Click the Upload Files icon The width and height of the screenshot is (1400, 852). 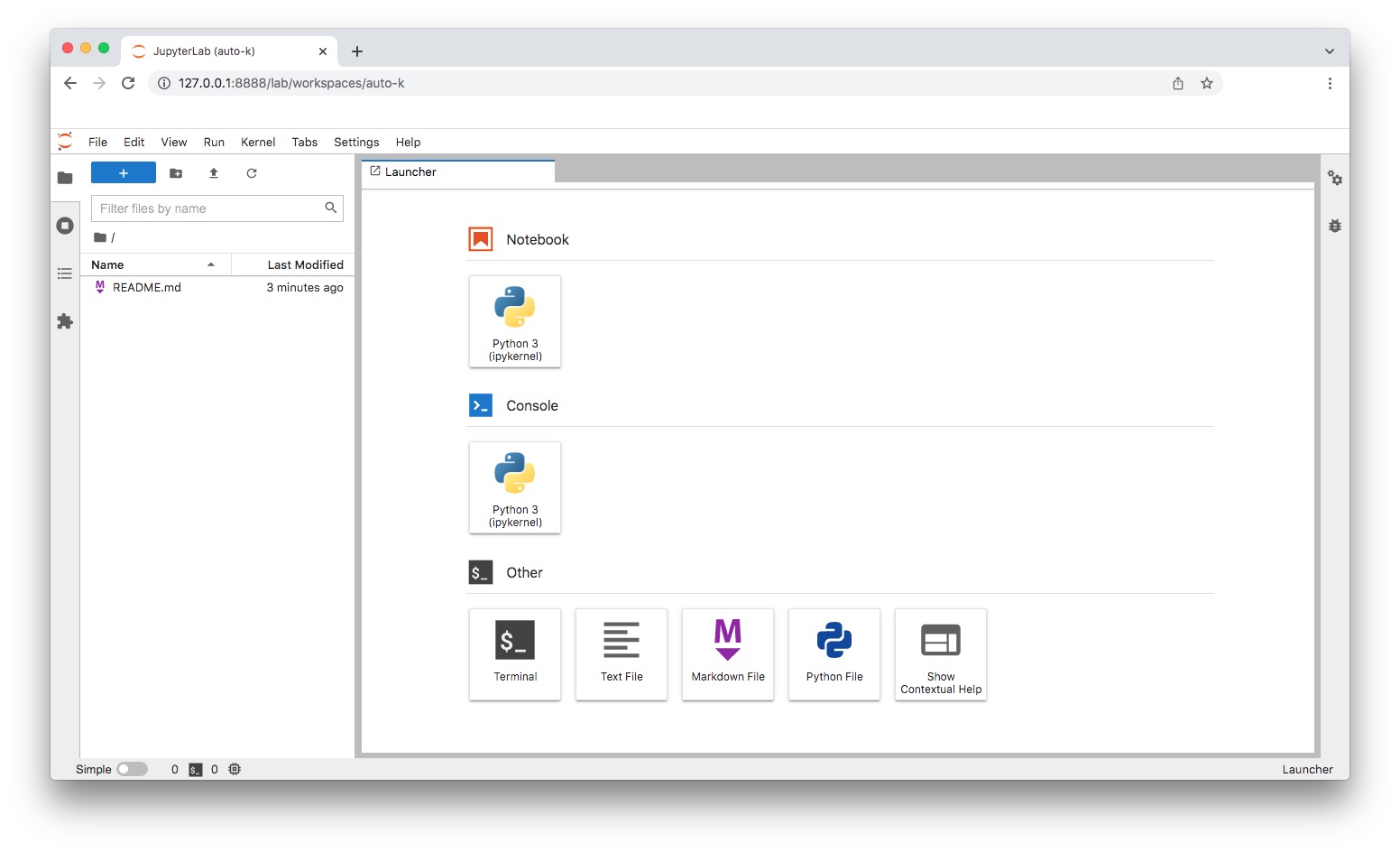[x=214, y=173]
